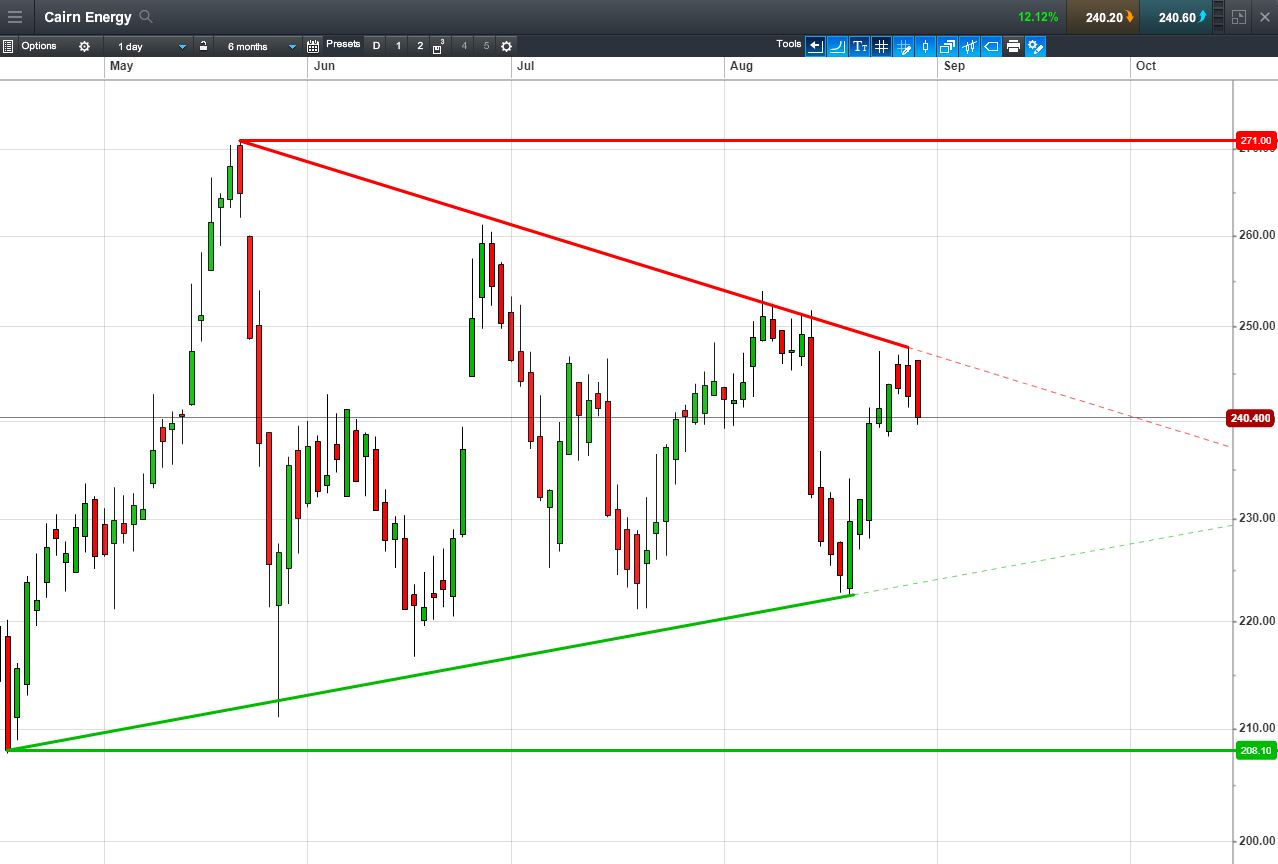Screen dimensions: 1278x864
Task: Click the 230.00 price axis label
Action: [1255, 518]
